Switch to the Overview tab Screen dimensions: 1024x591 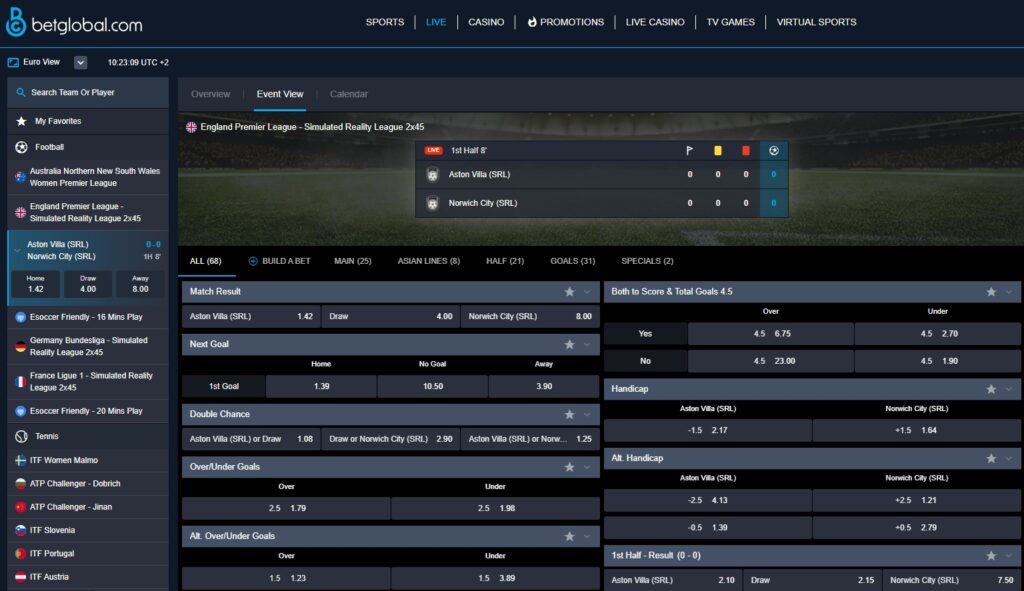(210, 94)
